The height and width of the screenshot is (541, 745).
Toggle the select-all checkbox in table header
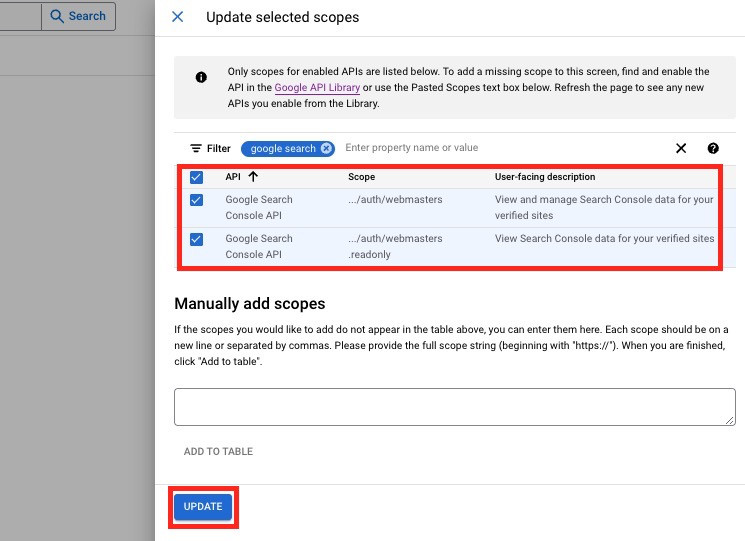point(196,177)
